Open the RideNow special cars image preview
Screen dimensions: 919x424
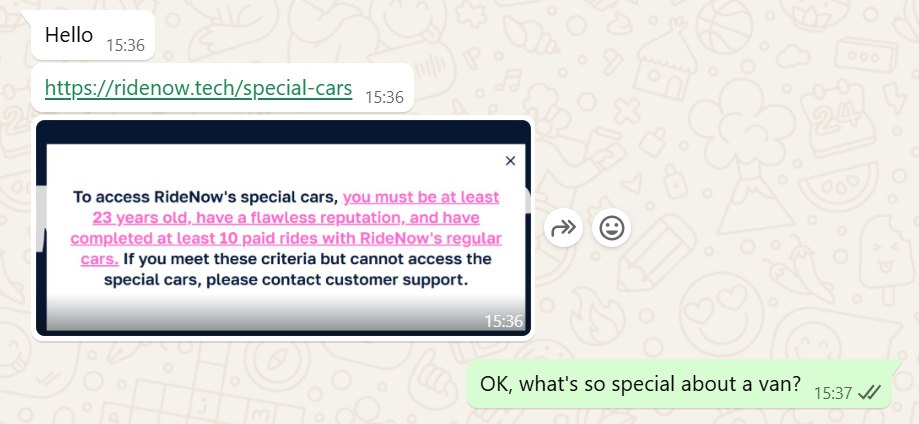[283, 228]
